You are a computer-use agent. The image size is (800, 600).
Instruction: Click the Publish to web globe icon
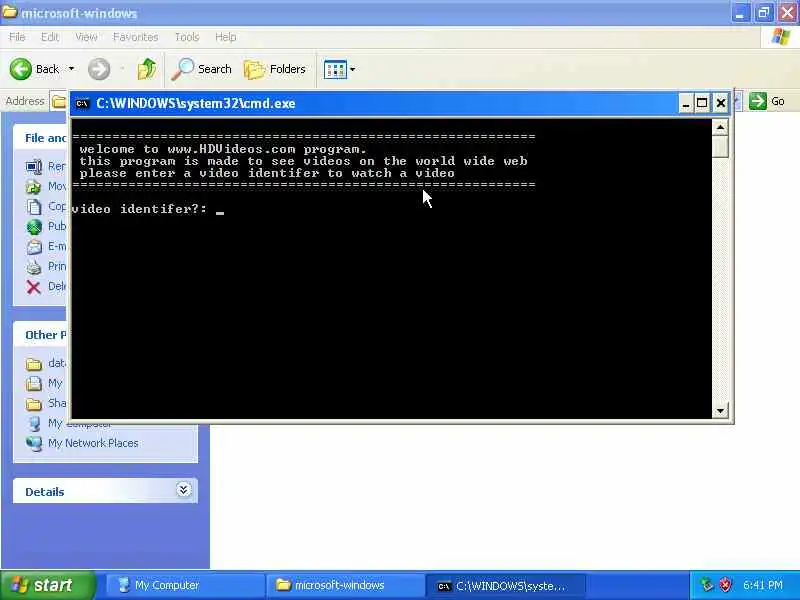click(x=34, y=227)
